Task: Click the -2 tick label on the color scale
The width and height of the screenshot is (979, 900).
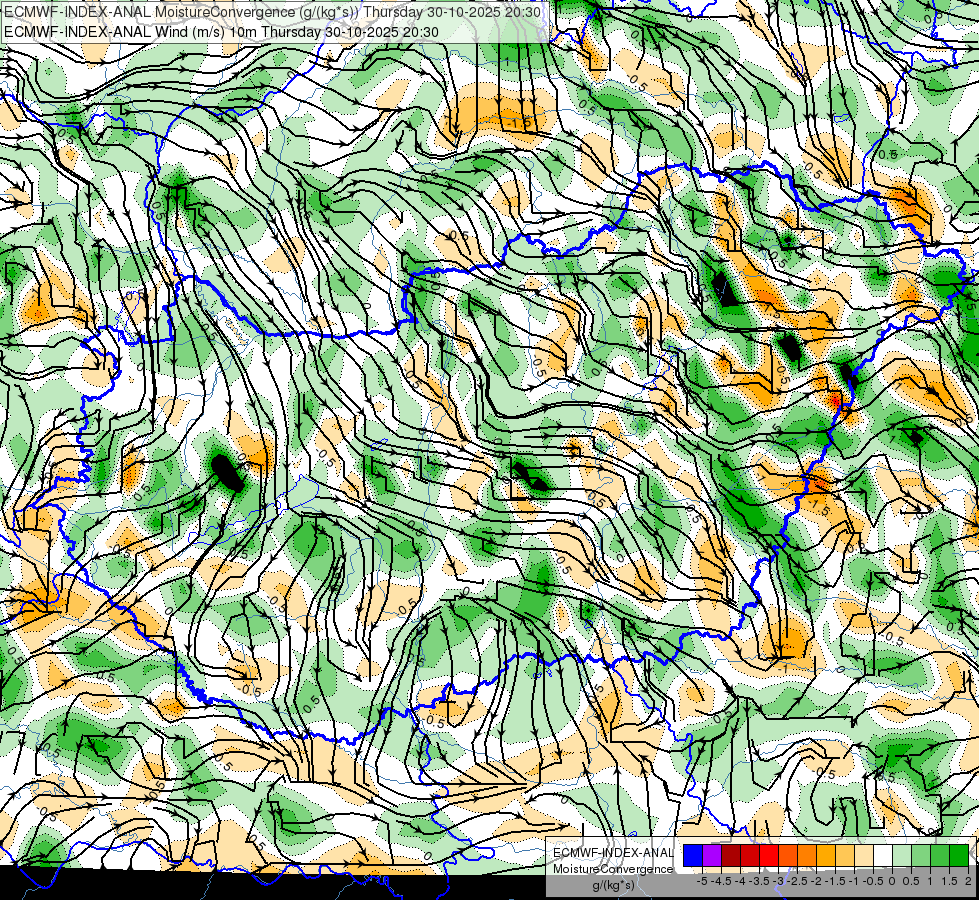Action: [816, 881]
